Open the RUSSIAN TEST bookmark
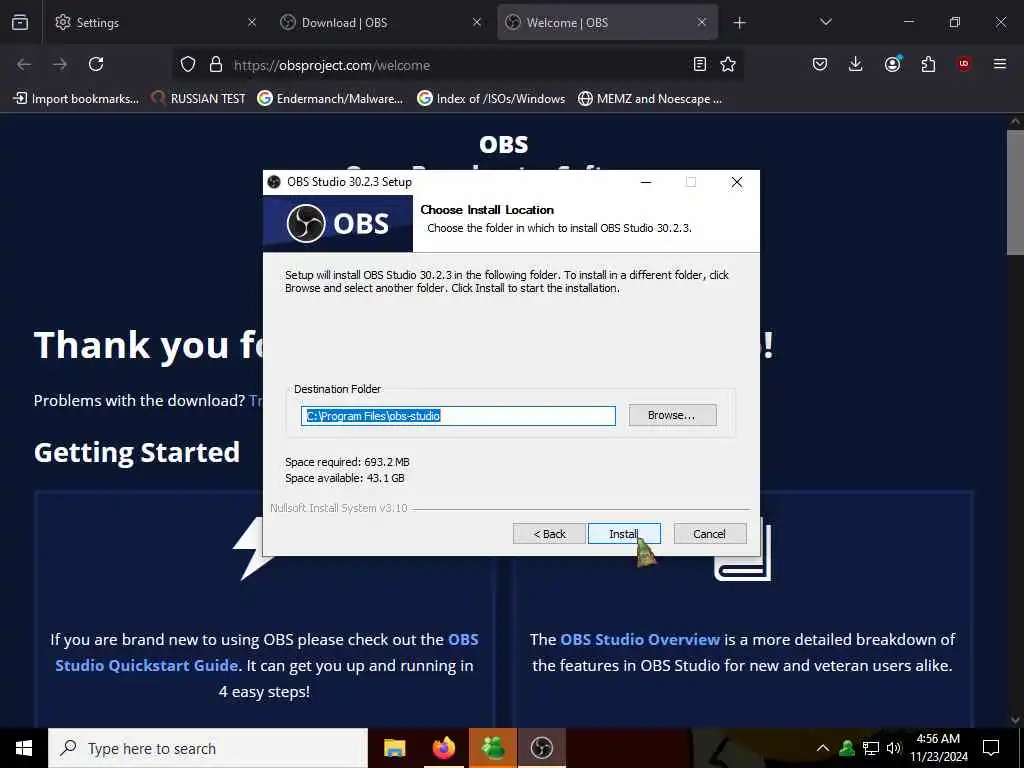The height and width of the screenshot is (768, 1024). [199, 99]
